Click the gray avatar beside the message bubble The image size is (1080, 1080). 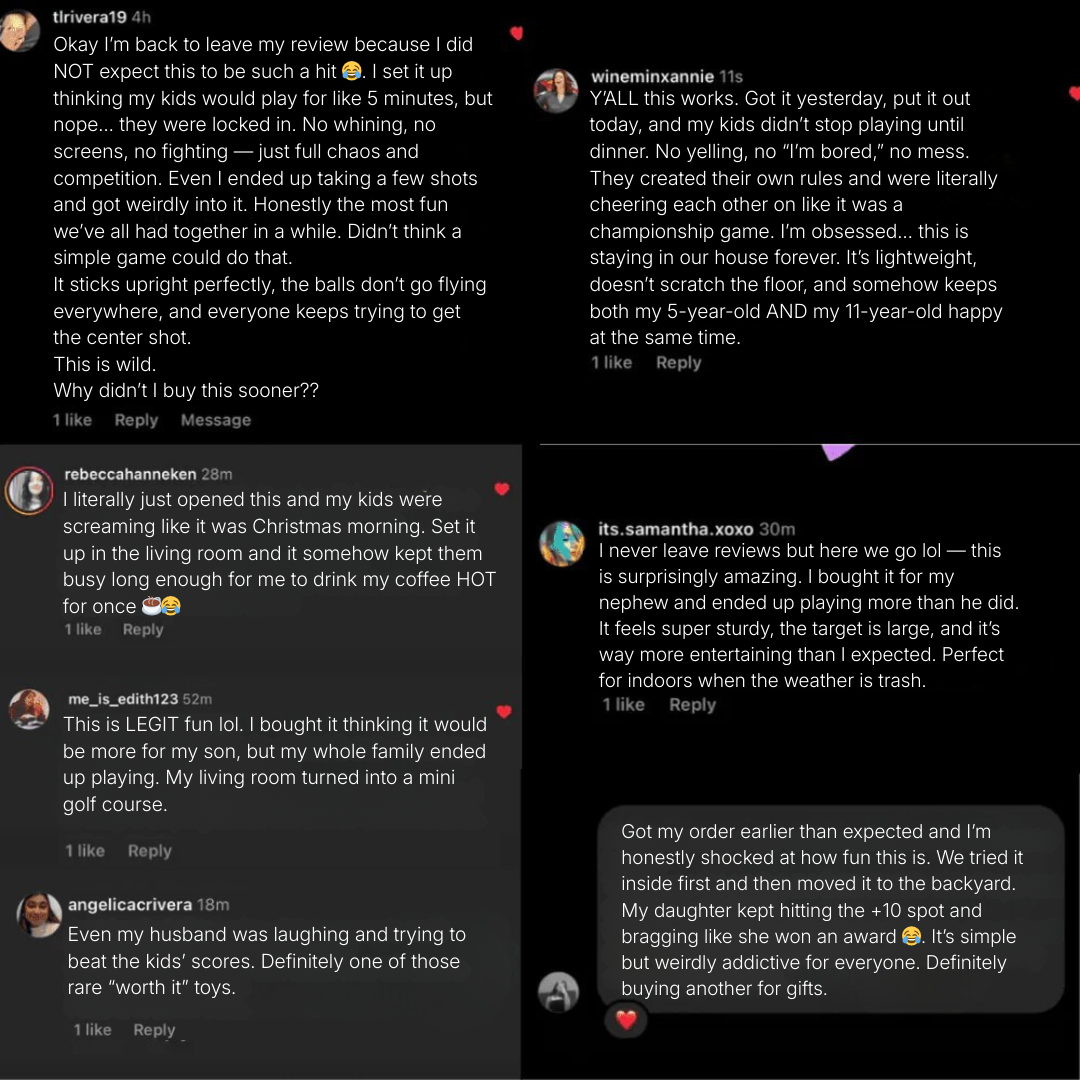coord(559,991)
